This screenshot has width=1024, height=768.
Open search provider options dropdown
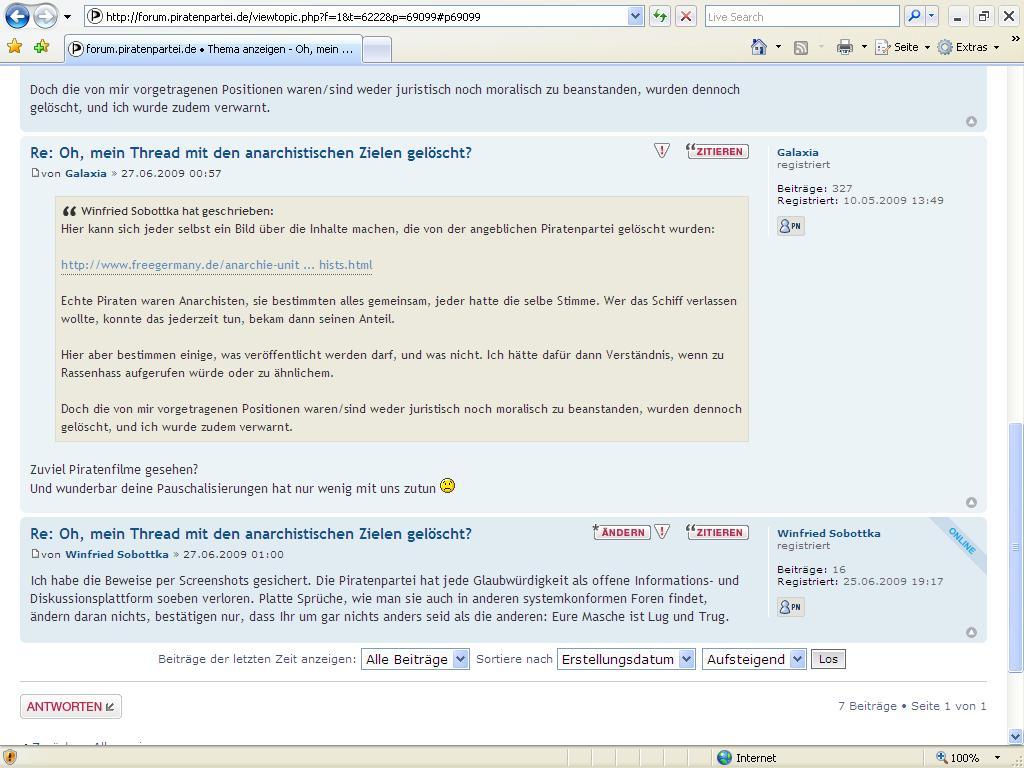coord(932,17)
